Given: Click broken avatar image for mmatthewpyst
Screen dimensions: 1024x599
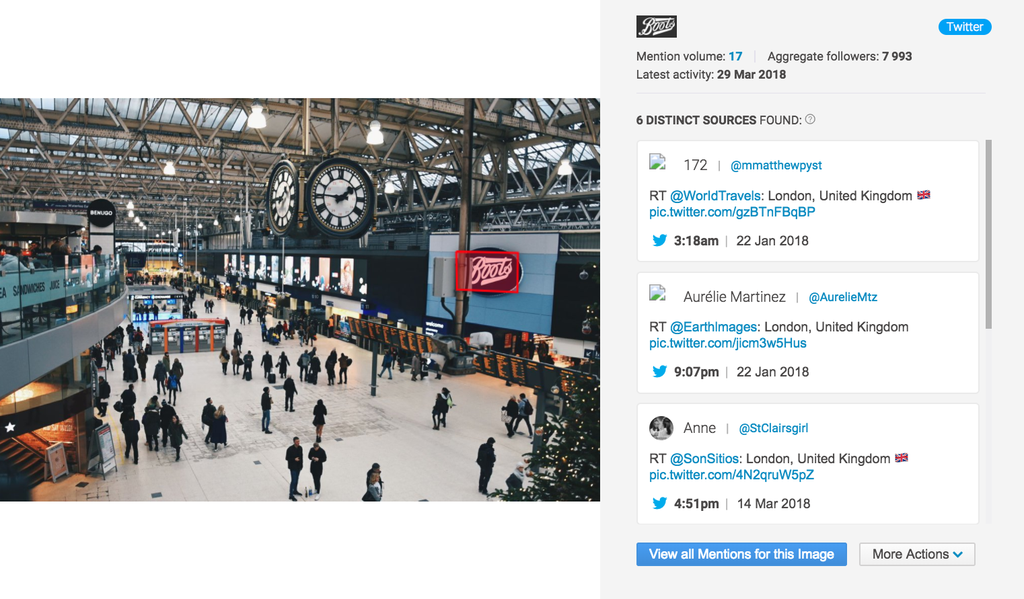Looking at the screenshot, I should pyautogui.click(x=658, y=162).
